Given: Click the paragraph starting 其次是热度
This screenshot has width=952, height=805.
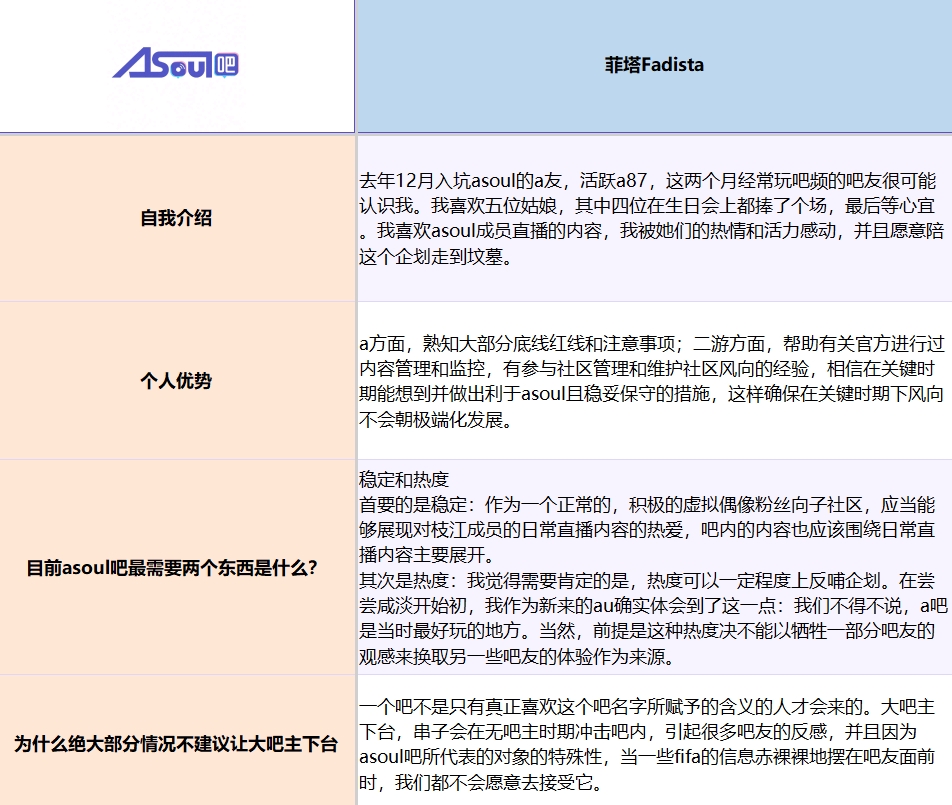Looking at the screenshot, I should click(653, 619).
